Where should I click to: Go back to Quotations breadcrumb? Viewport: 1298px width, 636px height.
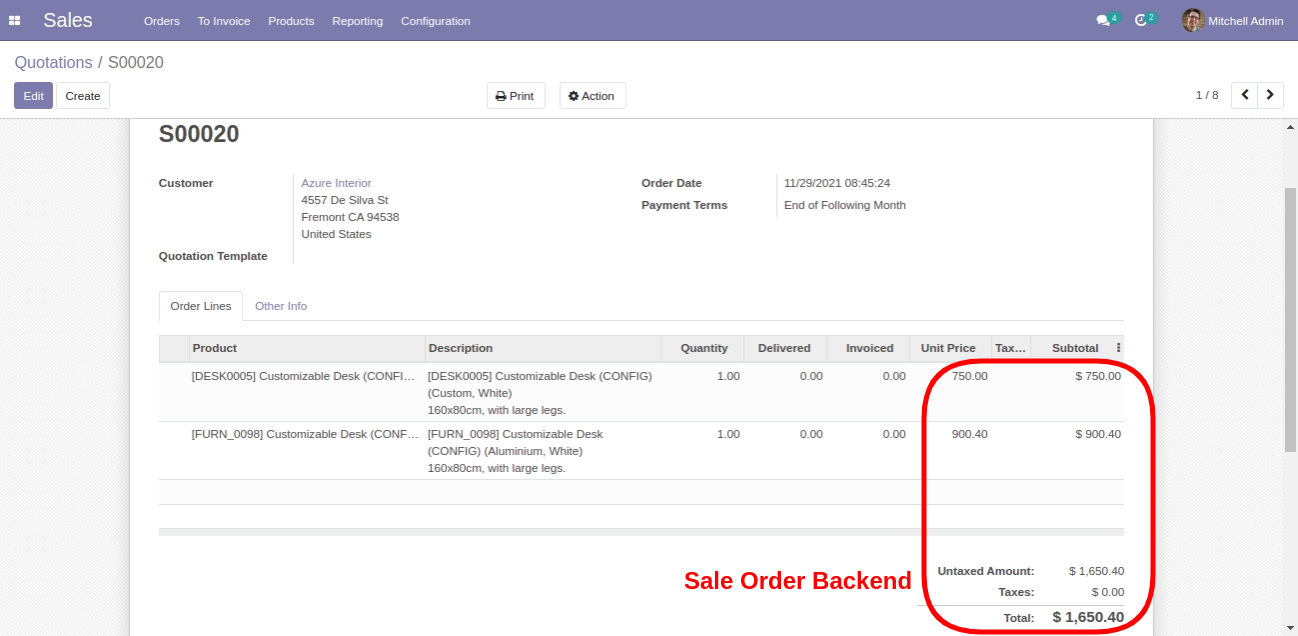53,63
